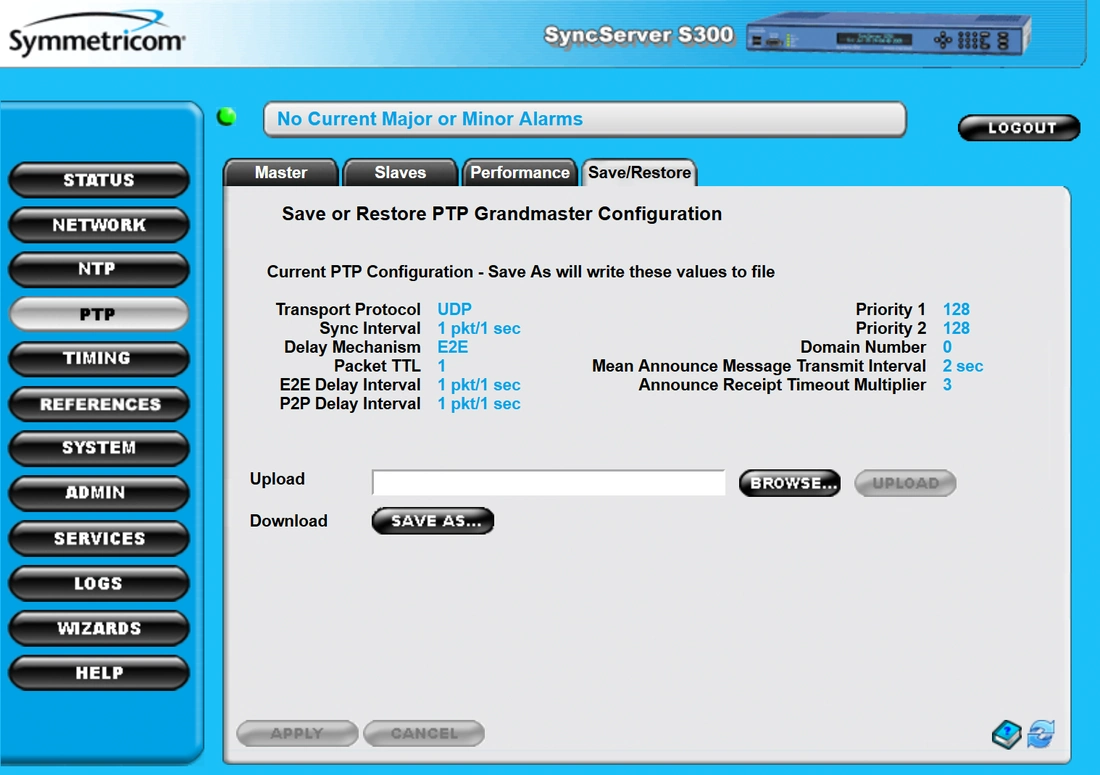Viewport: 1100px width, 775px height.
Task: Click the Mean Announce Message Transmit Interval label
Action: pyautogui.click(x=759, y=366)
